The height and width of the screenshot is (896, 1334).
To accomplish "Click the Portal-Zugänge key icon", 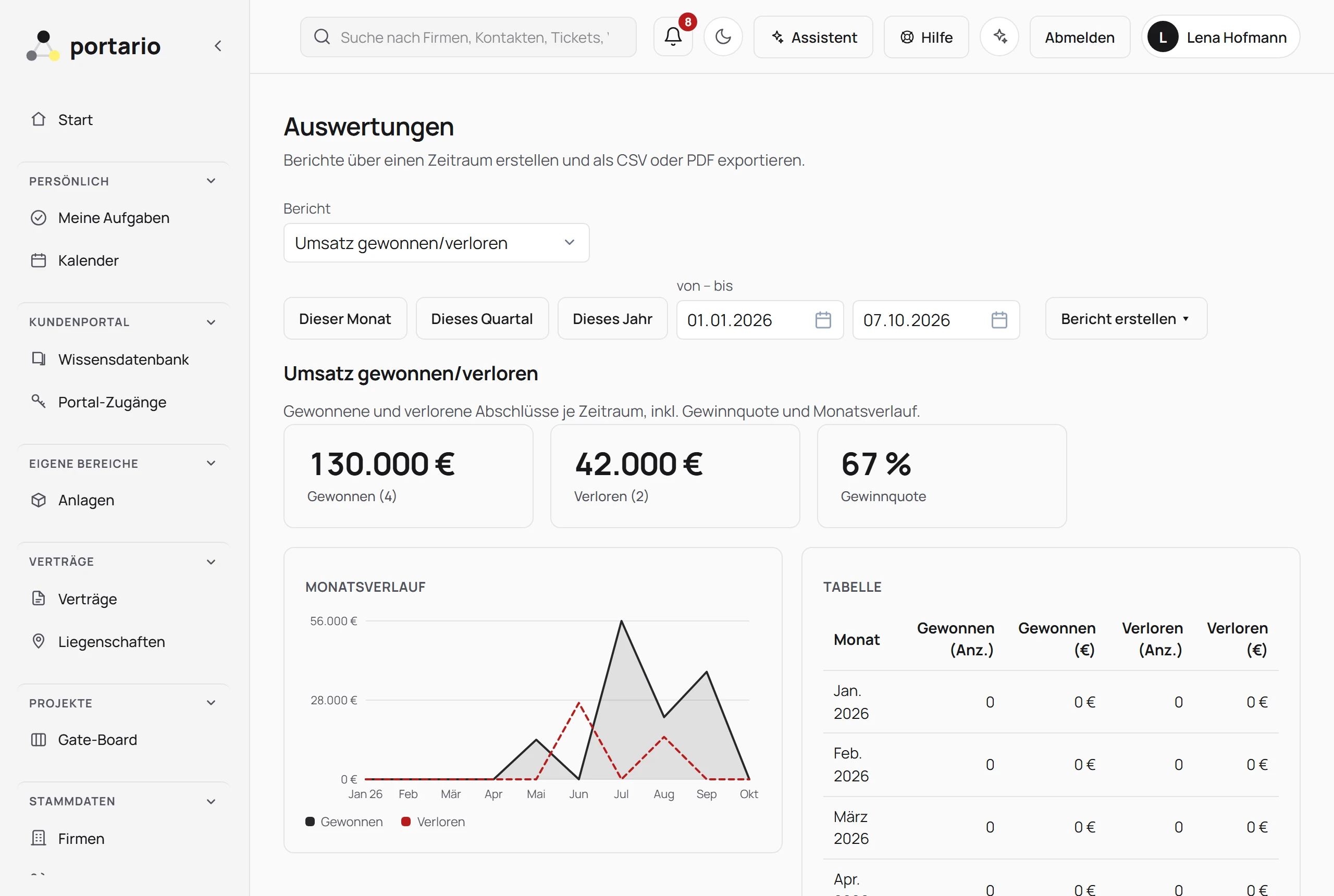I will pyautogui.click(x=38, y=402).
